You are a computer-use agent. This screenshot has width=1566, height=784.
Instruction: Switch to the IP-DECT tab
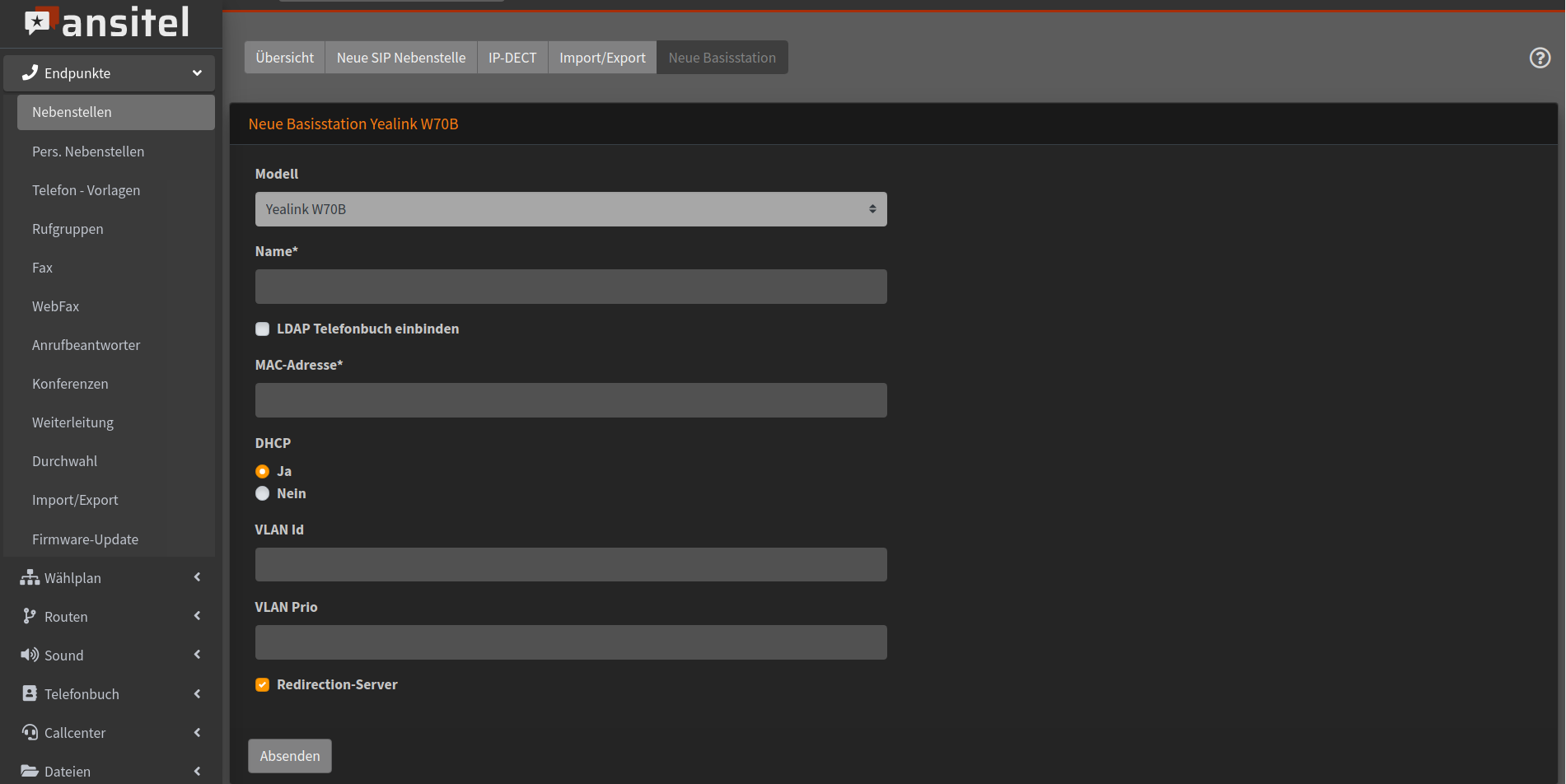(512, 58)
